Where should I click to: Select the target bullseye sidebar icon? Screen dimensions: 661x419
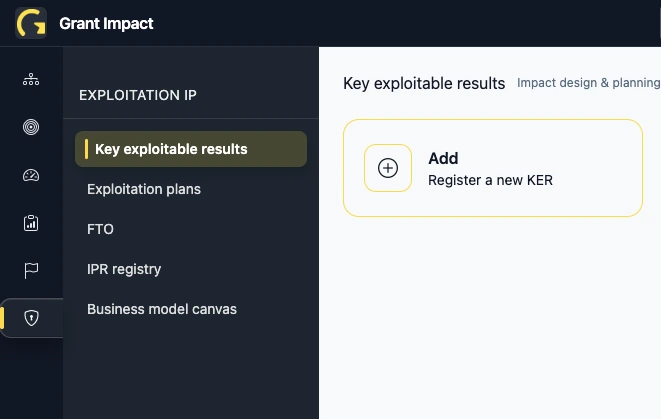pyautogui.click(x=31, y=127)
